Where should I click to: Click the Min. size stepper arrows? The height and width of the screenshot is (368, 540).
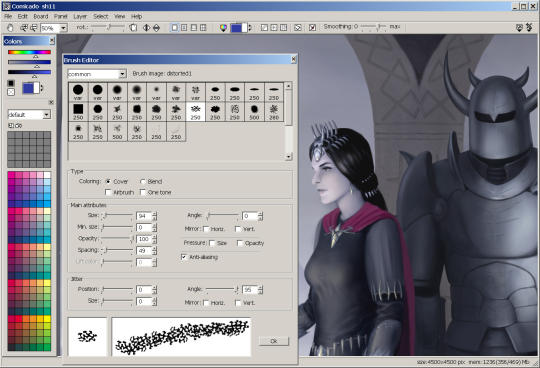(x=154, y=228)
